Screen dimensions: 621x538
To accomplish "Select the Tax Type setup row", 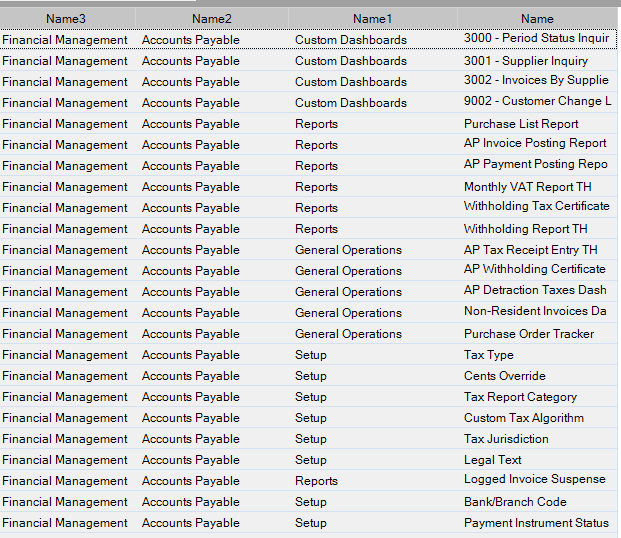I will 309,355.
